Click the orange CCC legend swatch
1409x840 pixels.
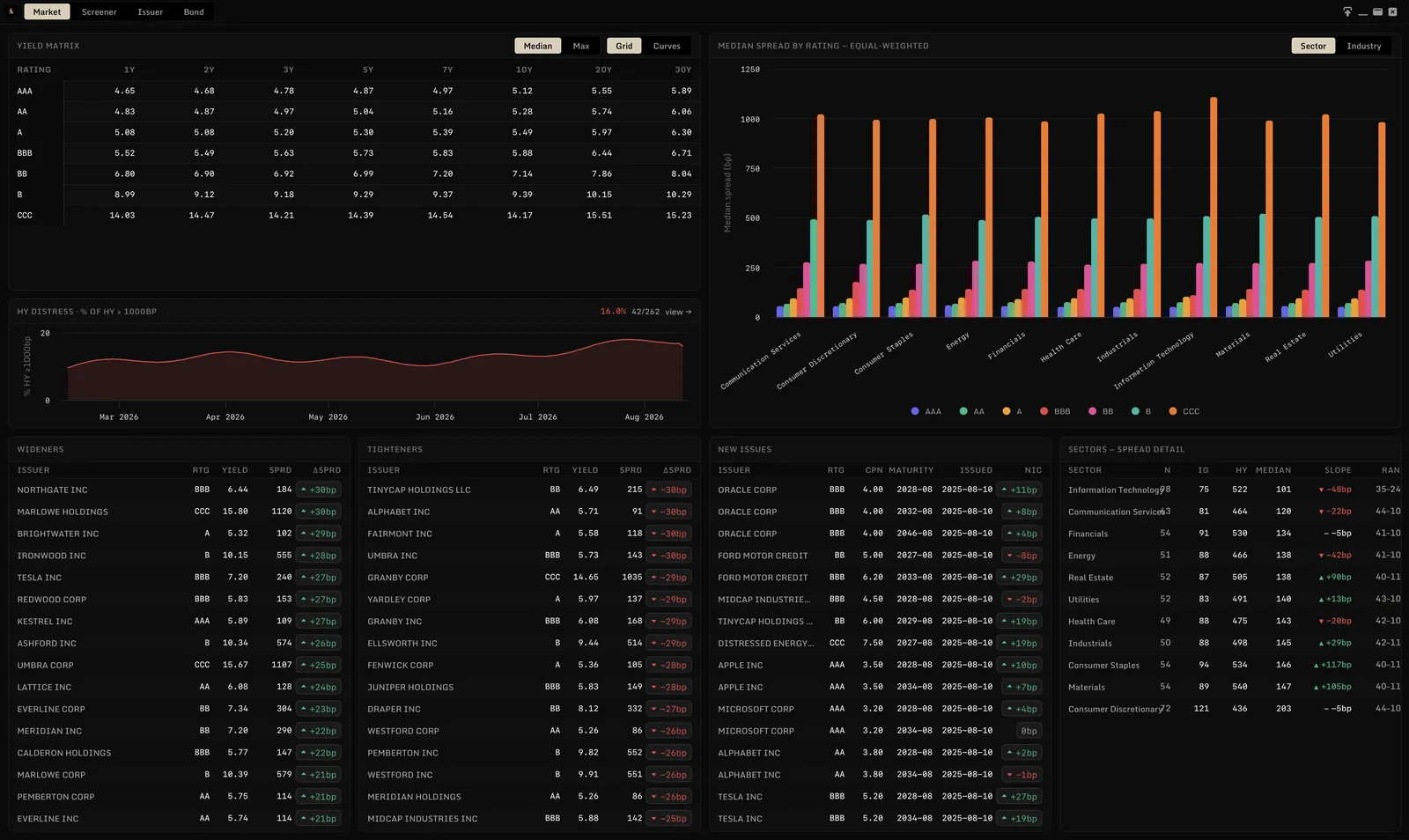[x=1173, y=411]
